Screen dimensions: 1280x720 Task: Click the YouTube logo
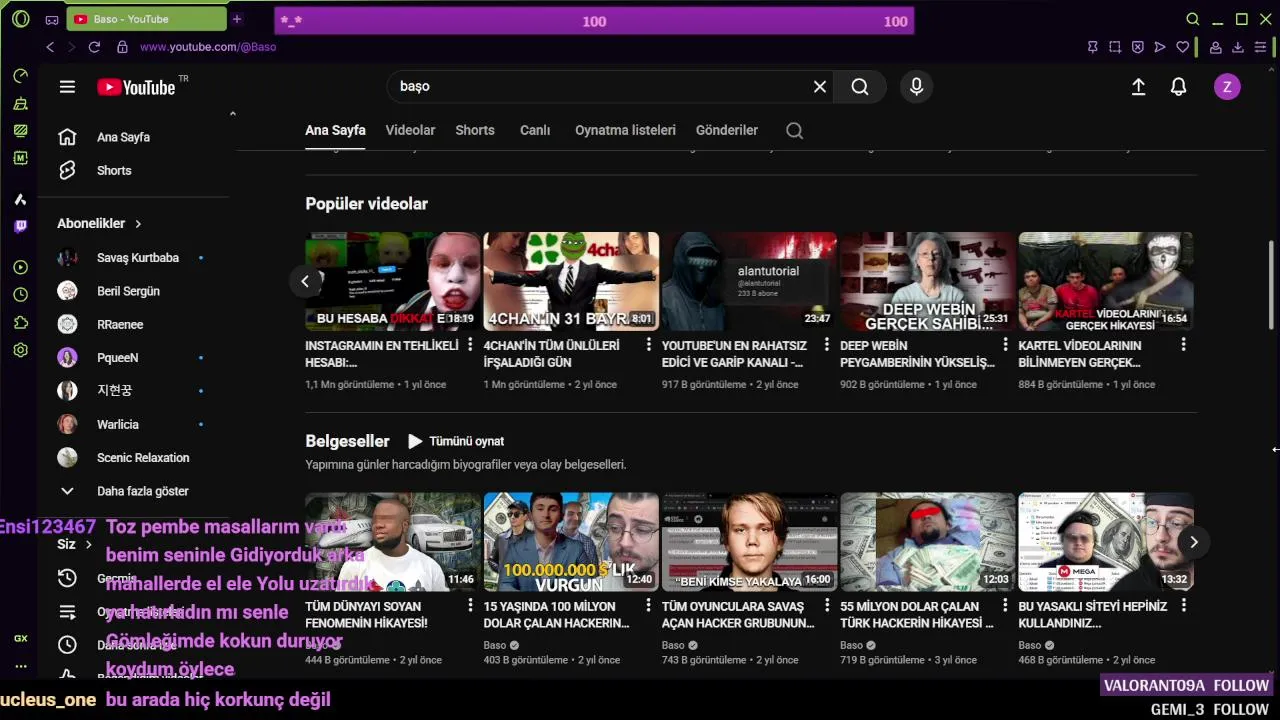point(136,88)
